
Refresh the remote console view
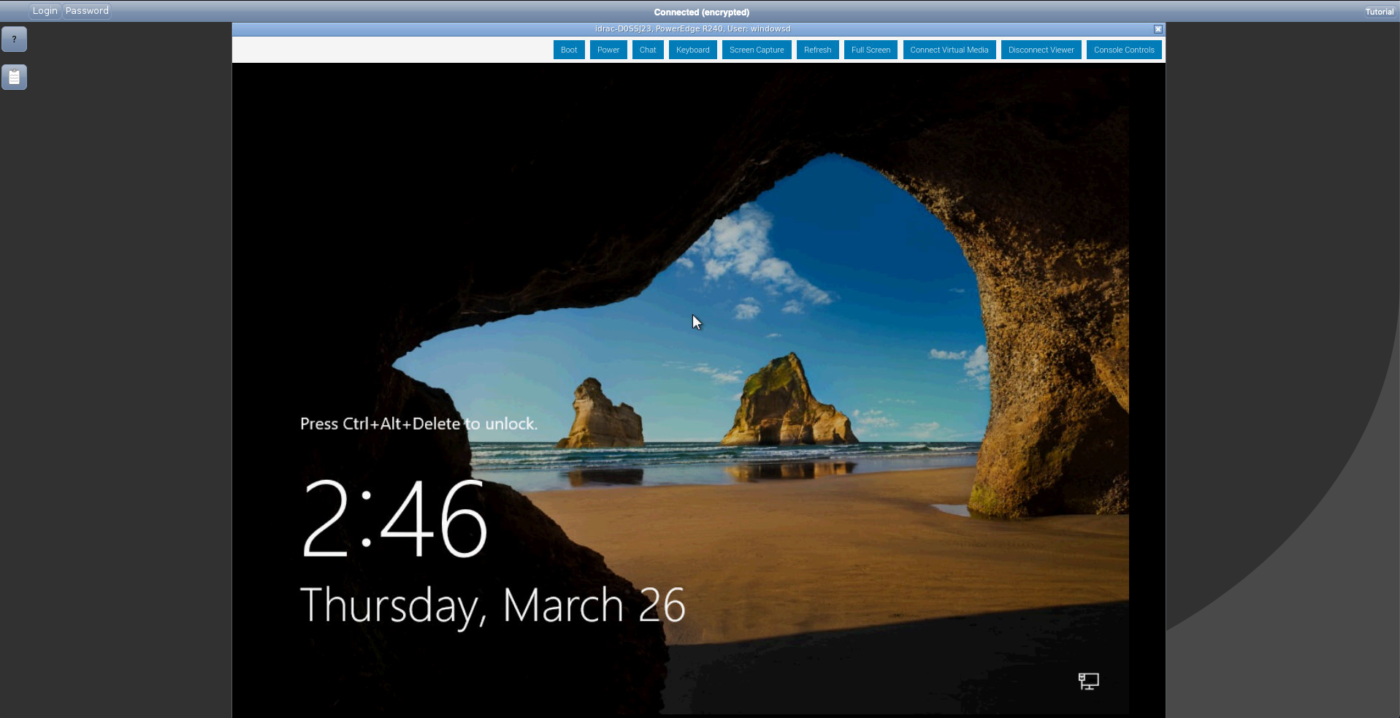coord(817,49)
